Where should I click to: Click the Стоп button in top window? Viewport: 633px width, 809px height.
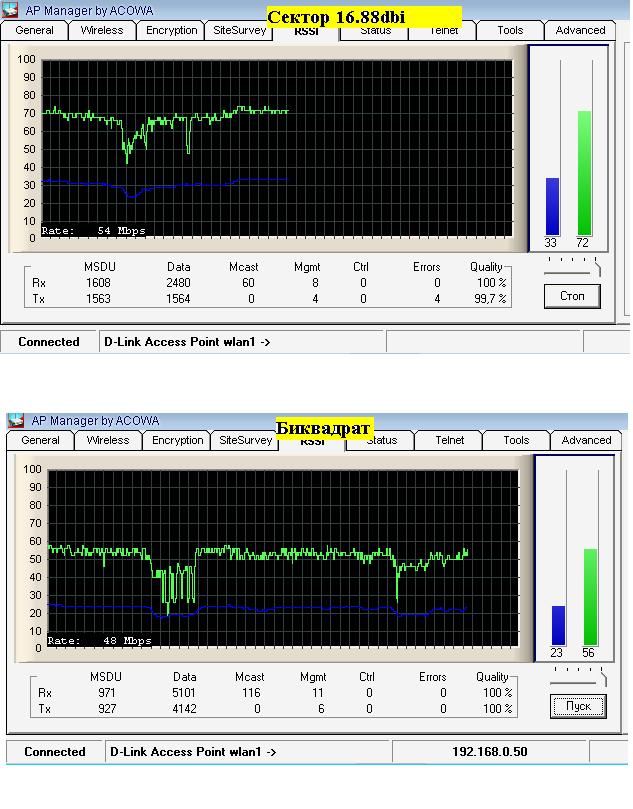tap(572, 296)
